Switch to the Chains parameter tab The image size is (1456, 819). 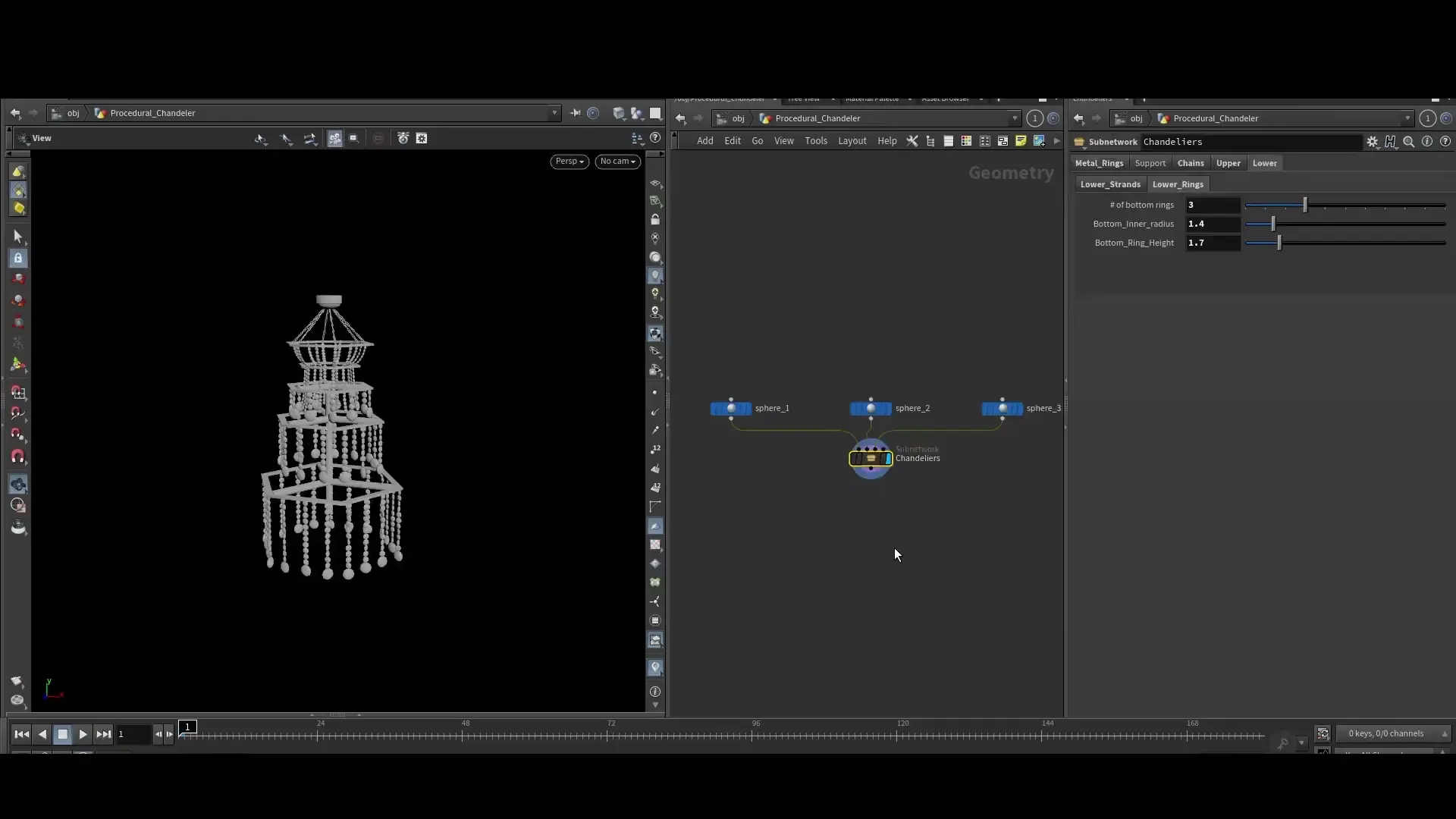[x=1191, y=163]
